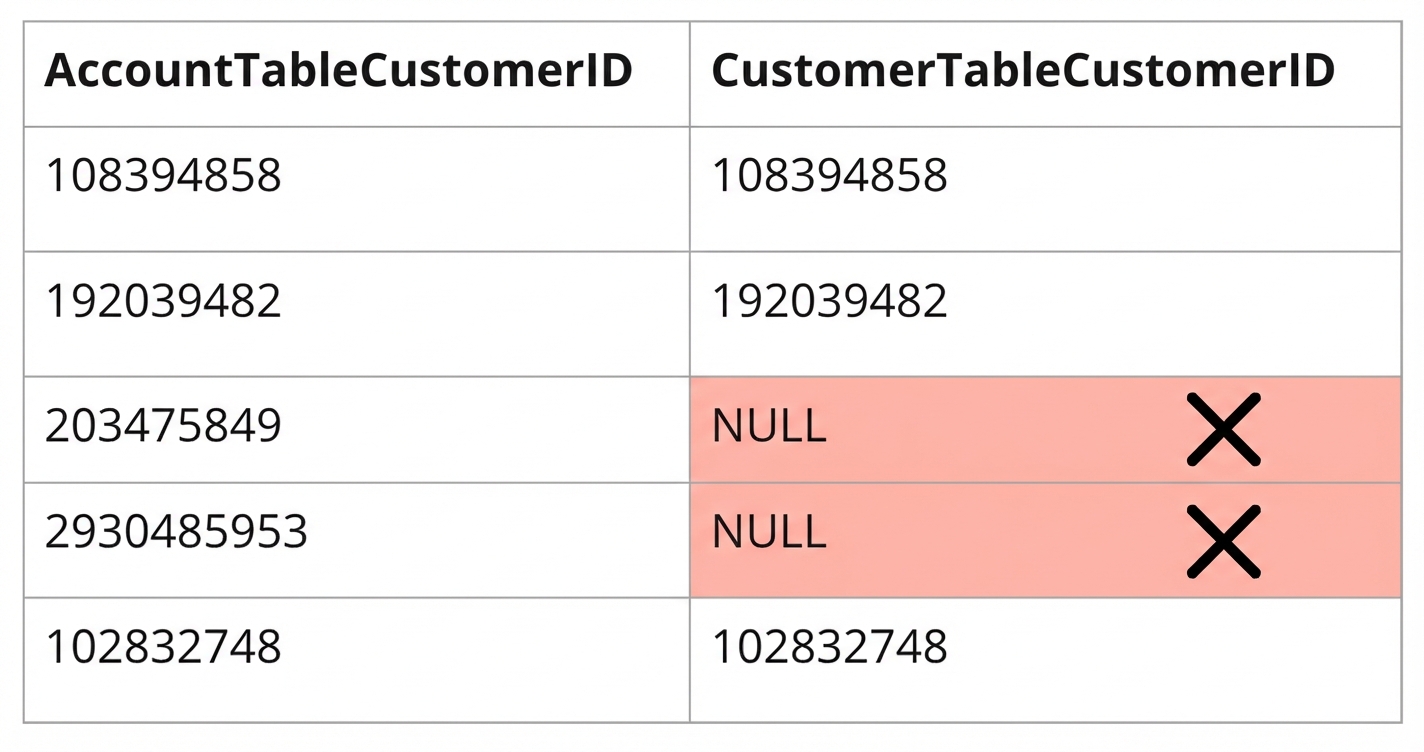Click the 203475849 account ID cell
Viewport: 1424px width, 752px height.
pos(164,427)
